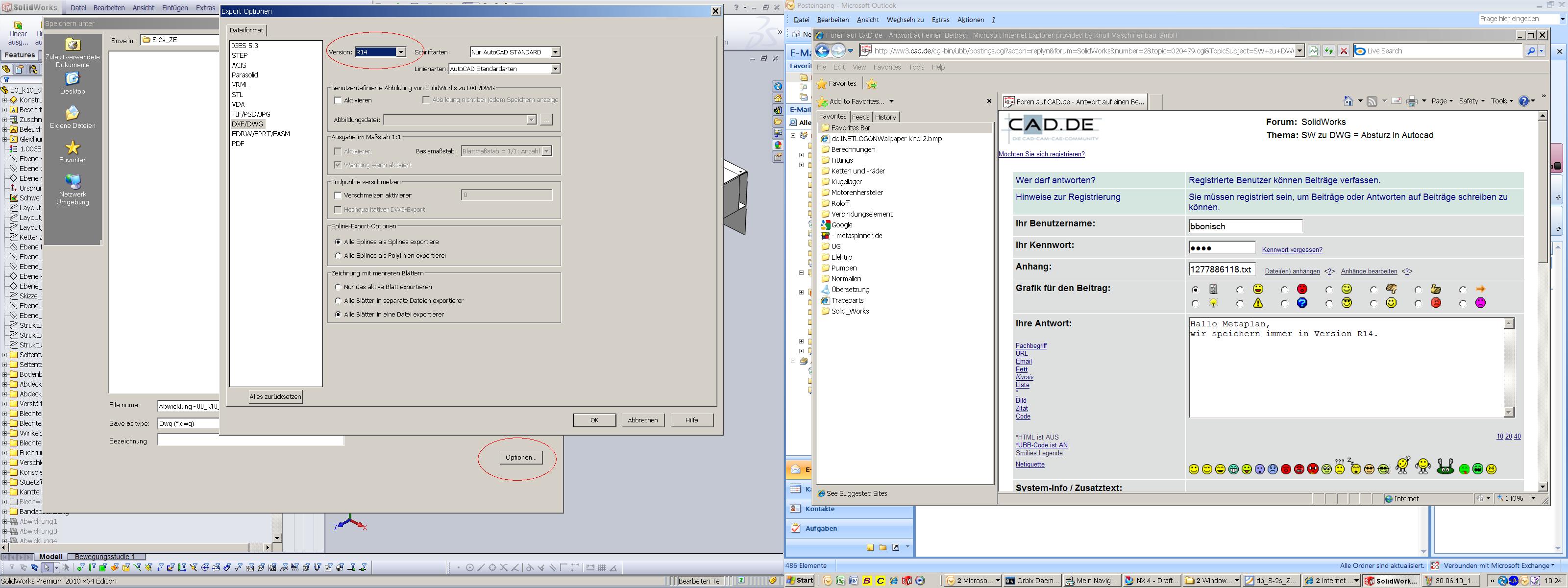Click Möchten Sie sich registrieren link
1568x588 pixels.
click(1041, 155)
